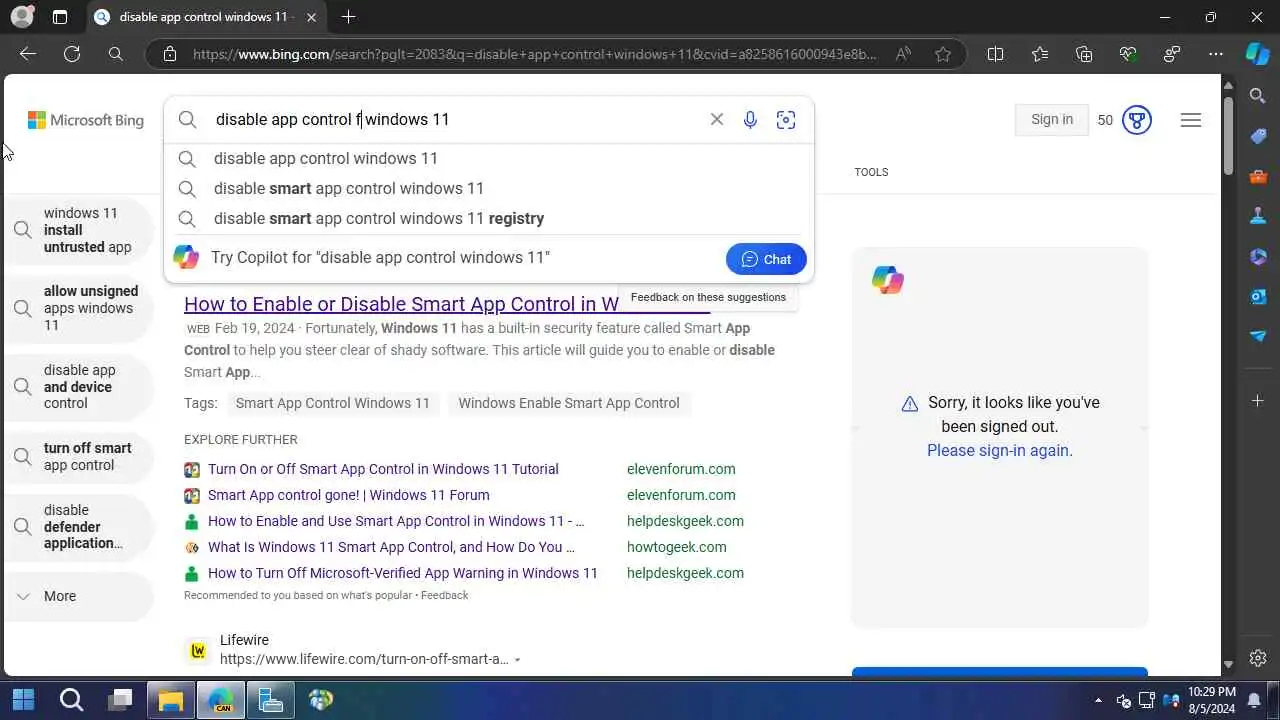Open the TOOLS search option
Image resolution: width=1280 pixels, height=720 pixels.
click(x=871, y=172)
